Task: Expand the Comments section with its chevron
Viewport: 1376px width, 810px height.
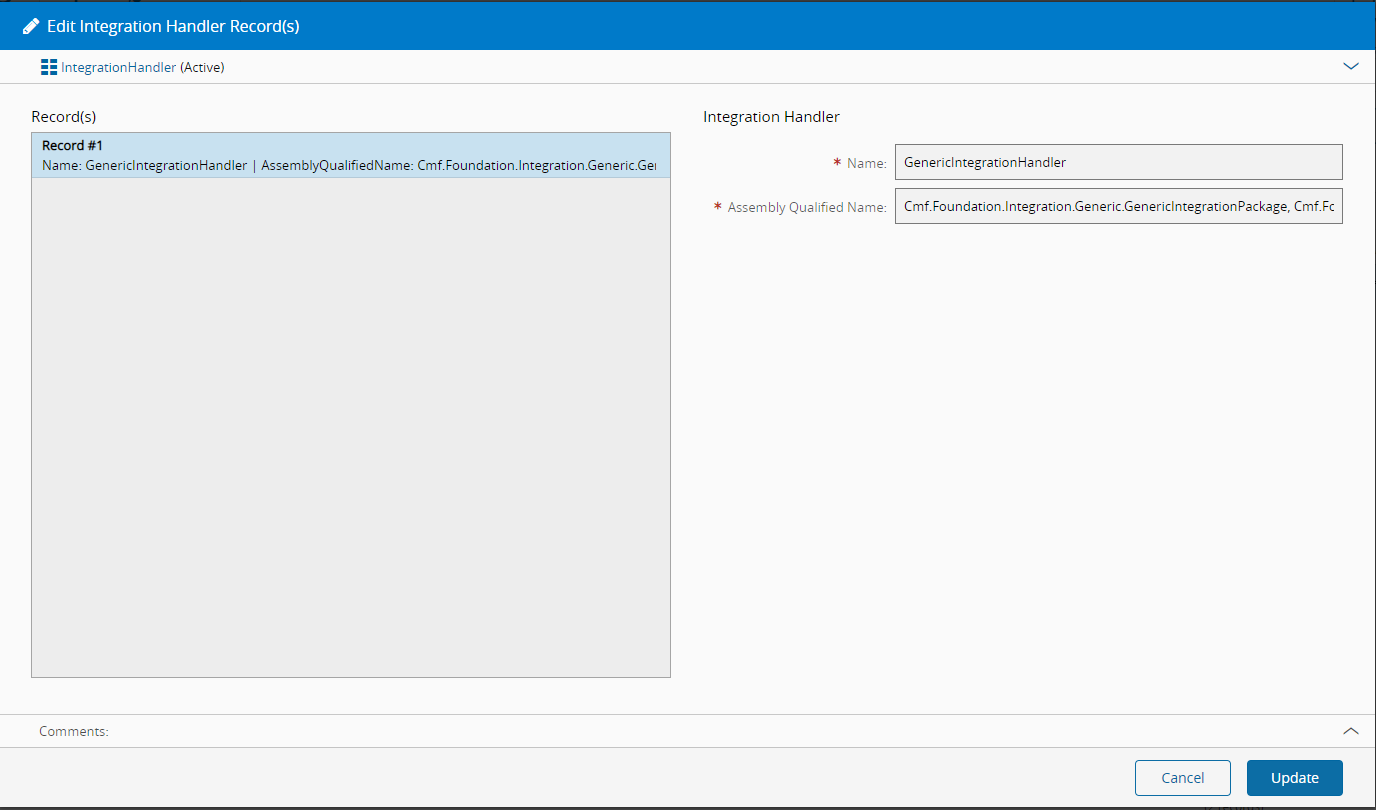Action: click(1350, 731)
